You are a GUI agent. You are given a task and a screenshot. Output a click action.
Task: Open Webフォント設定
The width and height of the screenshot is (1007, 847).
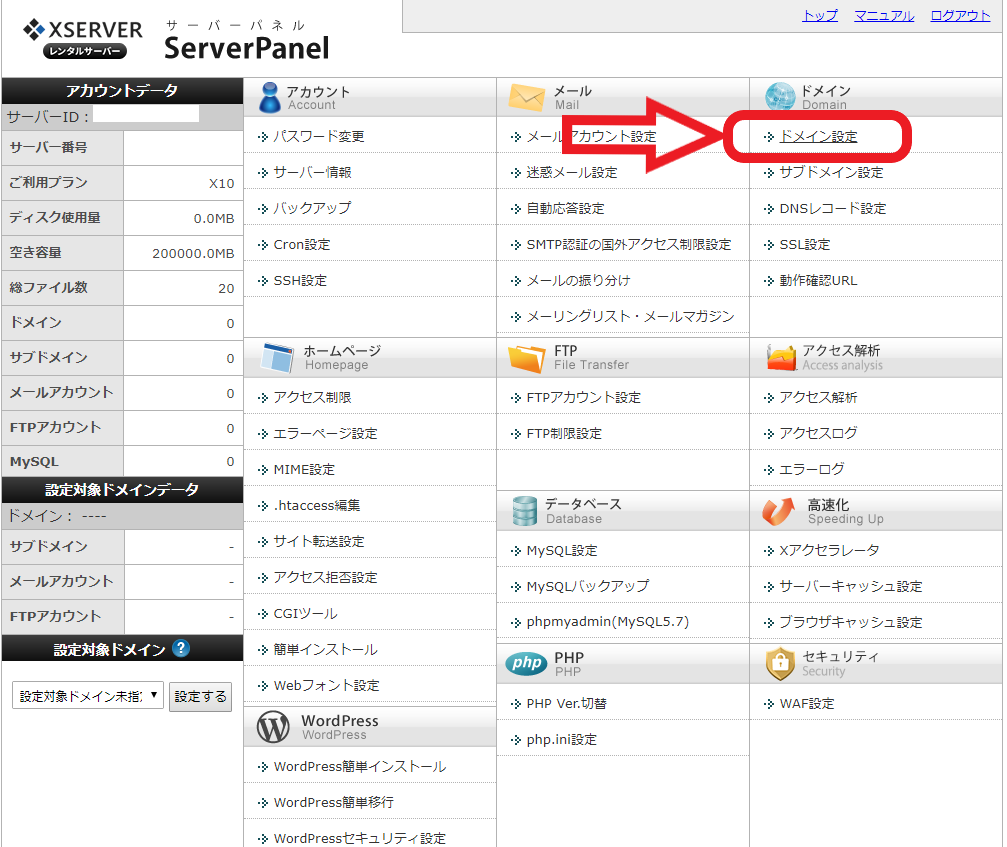326,685
